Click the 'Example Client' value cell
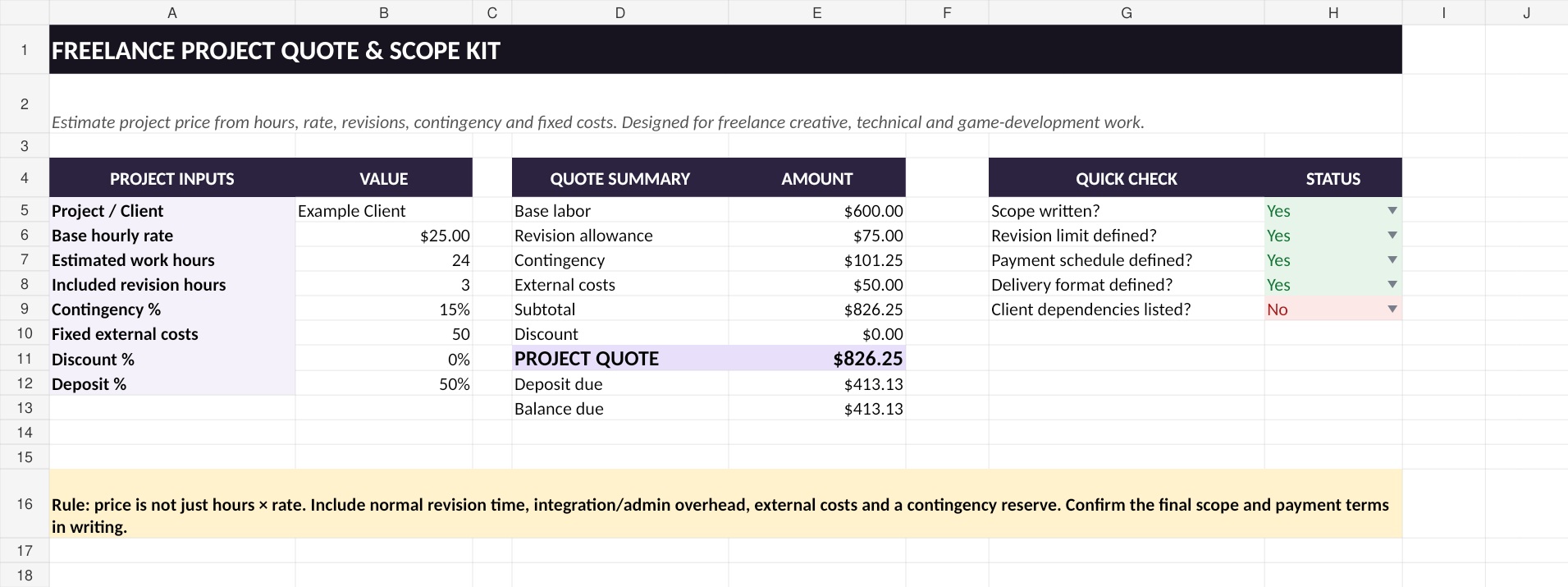1568x587 pixels. (384, 211)
